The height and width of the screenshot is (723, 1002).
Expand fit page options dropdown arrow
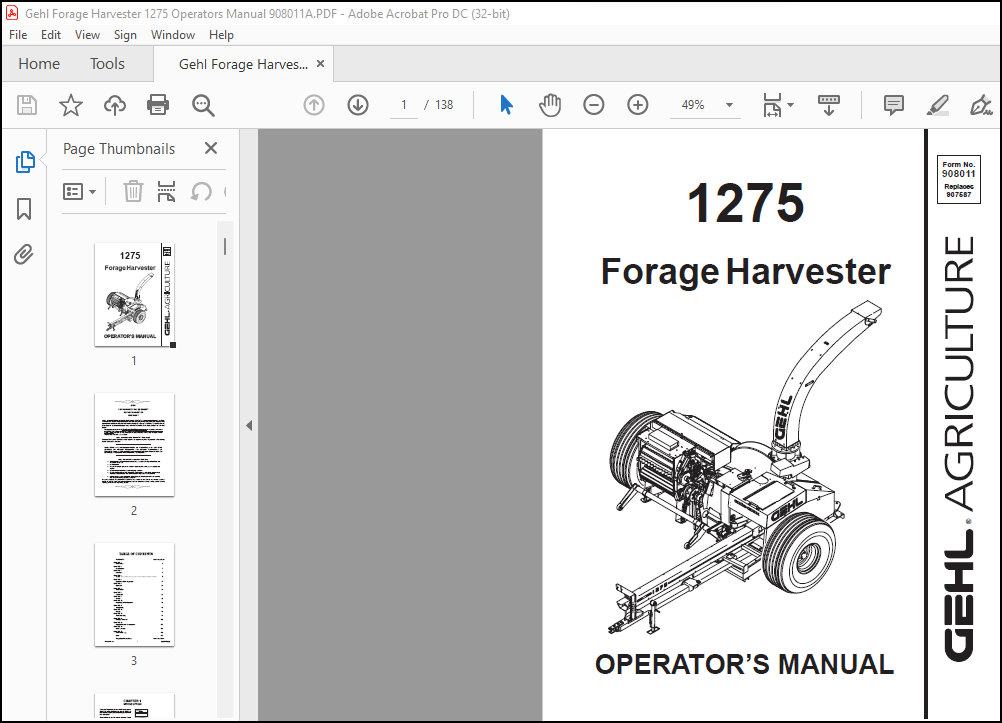pos(790,105)
